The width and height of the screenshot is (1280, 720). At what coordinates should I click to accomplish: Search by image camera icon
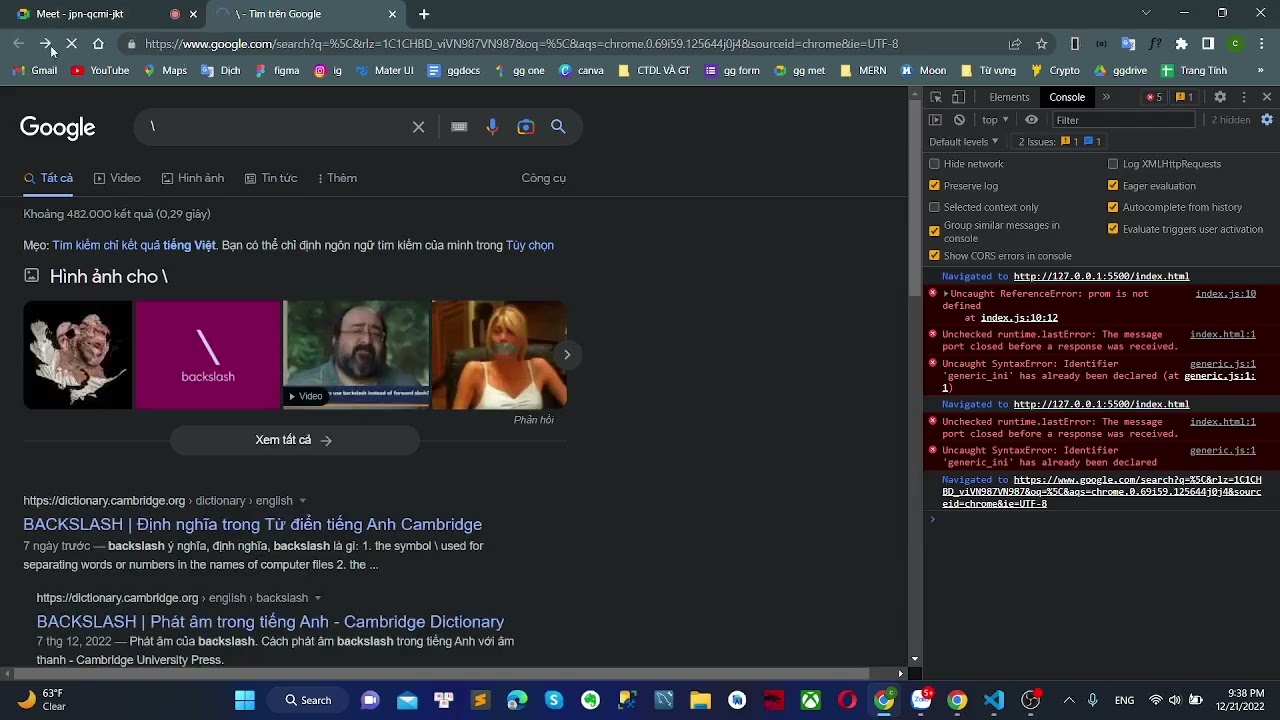[525, 127]
